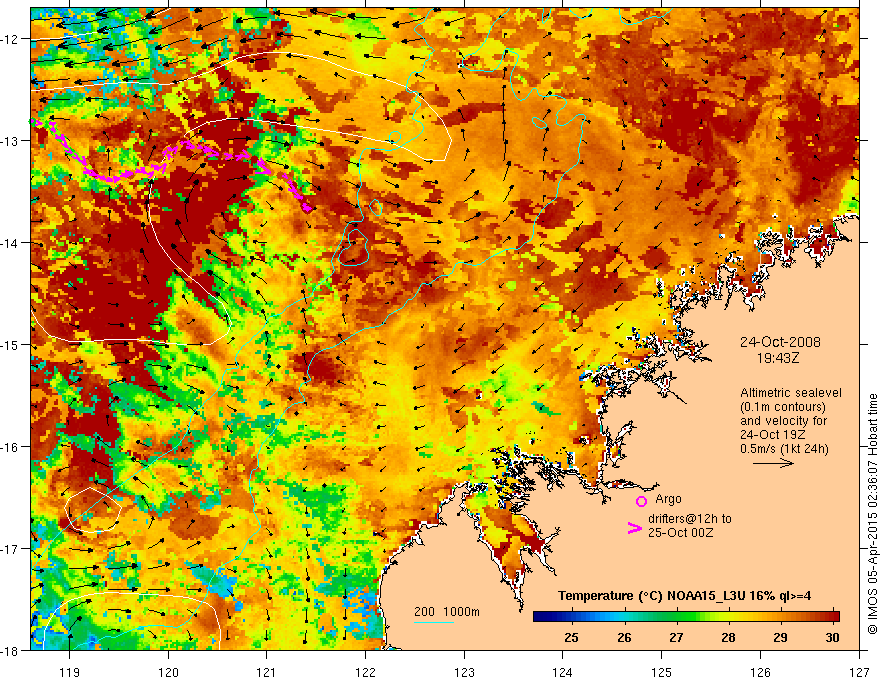Click the "drifters@12h to" legend text
Viewport: 880px width, 680px height.
[690, 519]
